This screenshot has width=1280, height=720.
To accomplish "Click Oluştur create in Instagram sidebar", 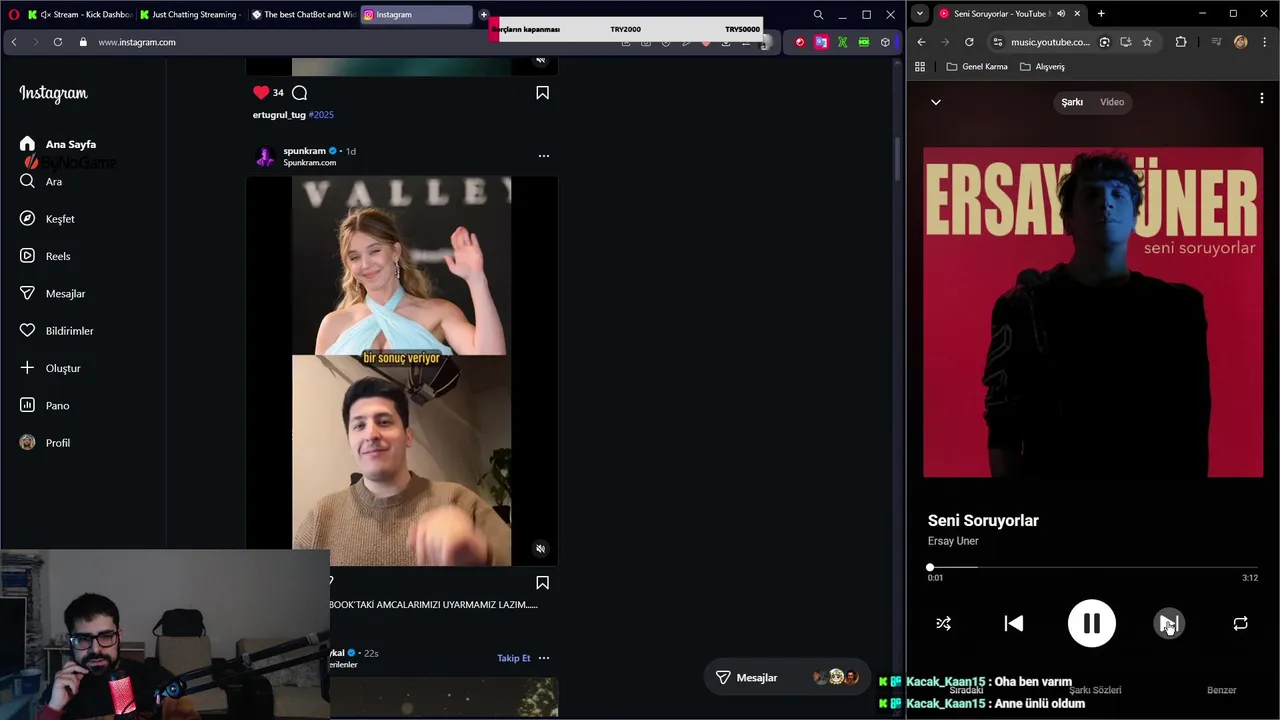I will click(50, 368).
